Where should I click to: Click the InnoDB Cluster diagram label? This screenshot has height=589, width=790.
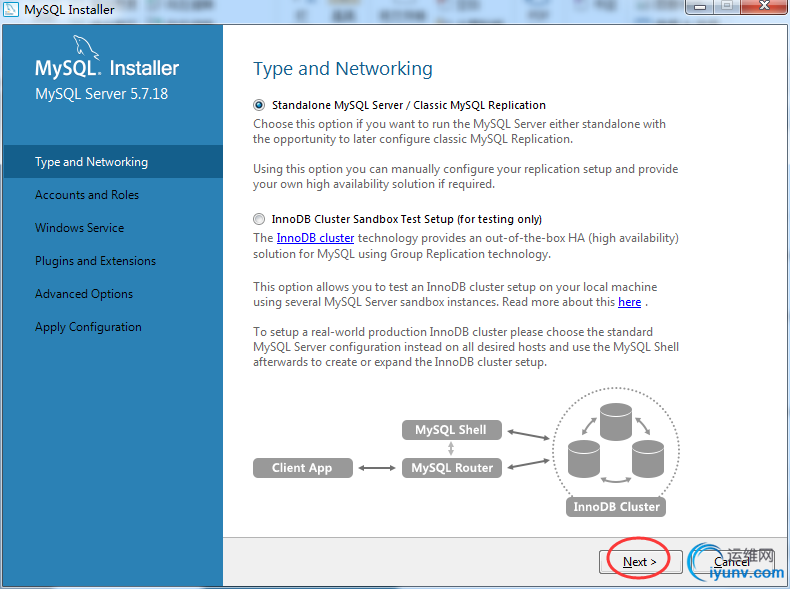pyautogui.click(x=616, y=506)
